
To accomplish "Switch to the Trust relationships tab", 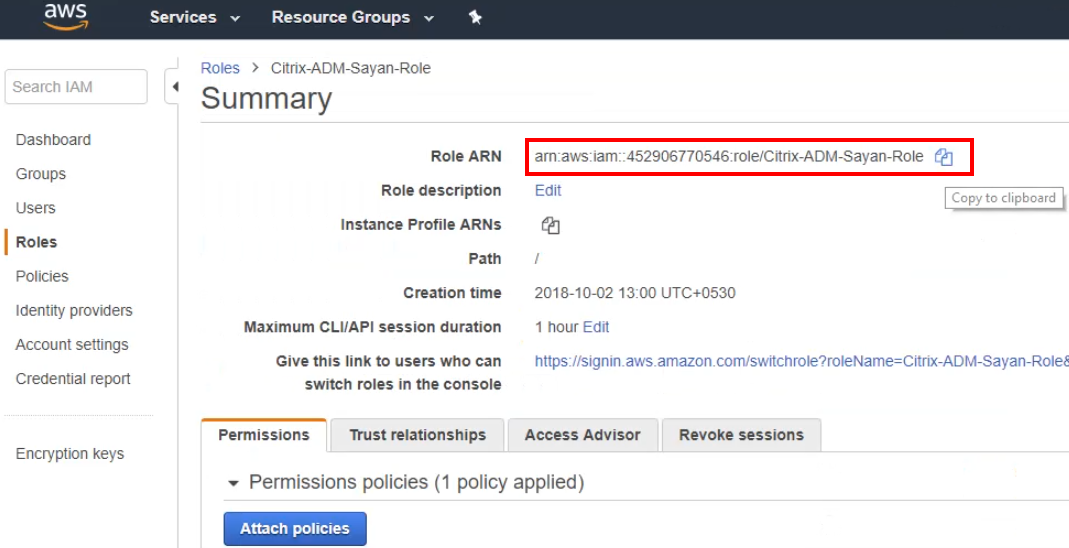I will pos(417,435).
